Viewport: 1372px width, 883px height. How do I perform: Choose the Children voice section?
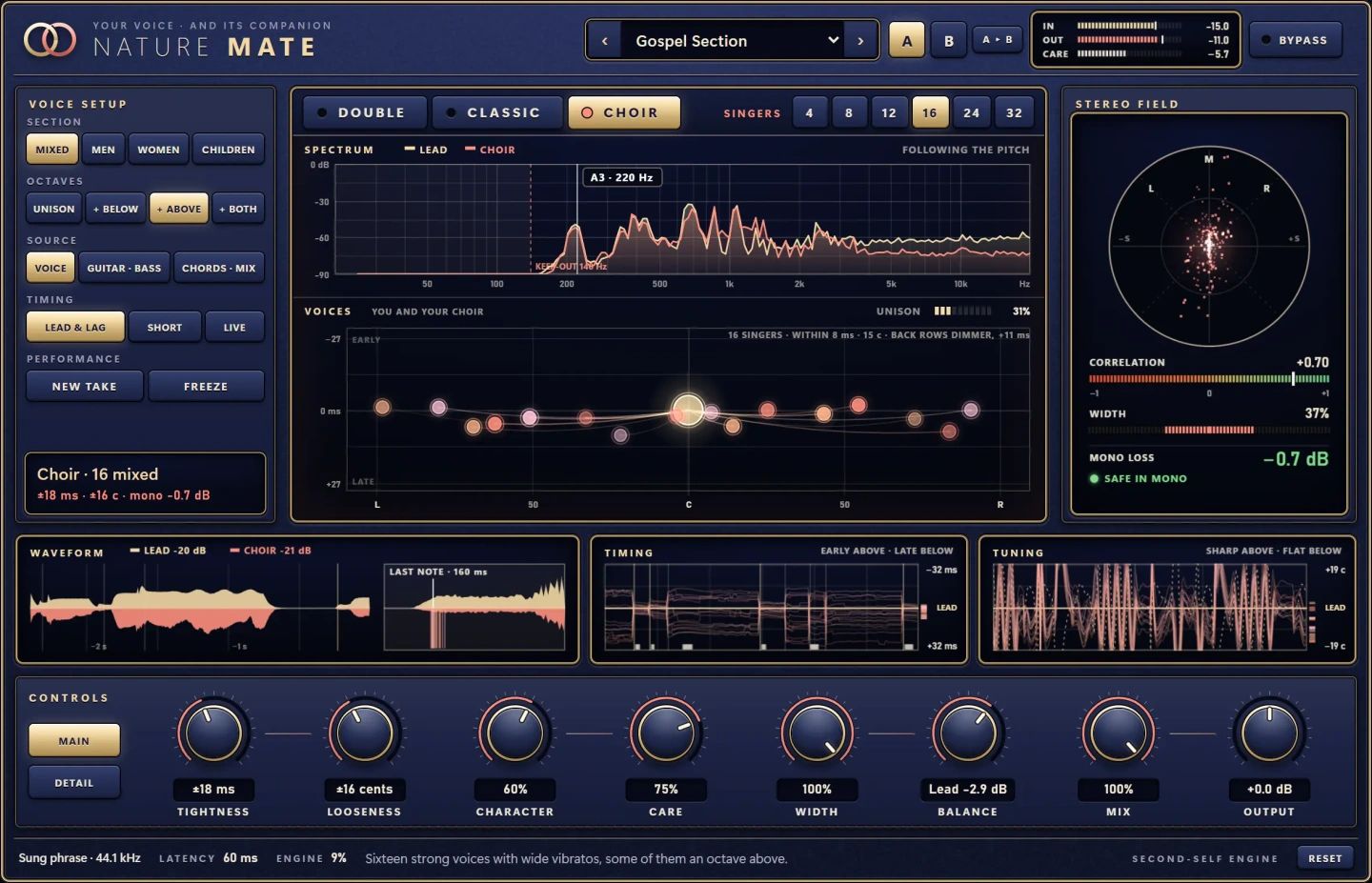pos(229,150)
